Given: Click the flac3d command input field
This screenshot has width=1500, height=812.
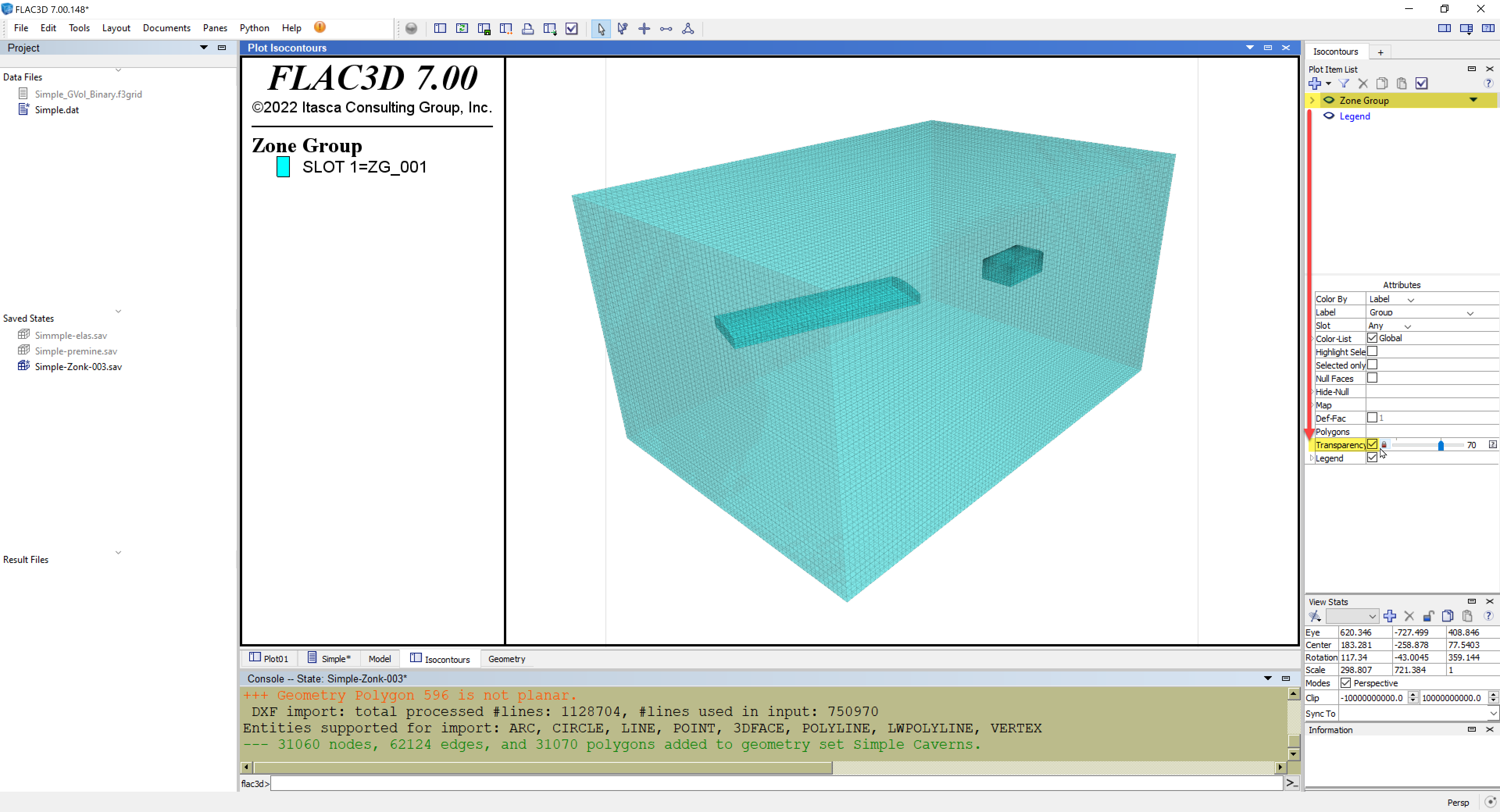Looking at the screenshot, I should point(777,784).
